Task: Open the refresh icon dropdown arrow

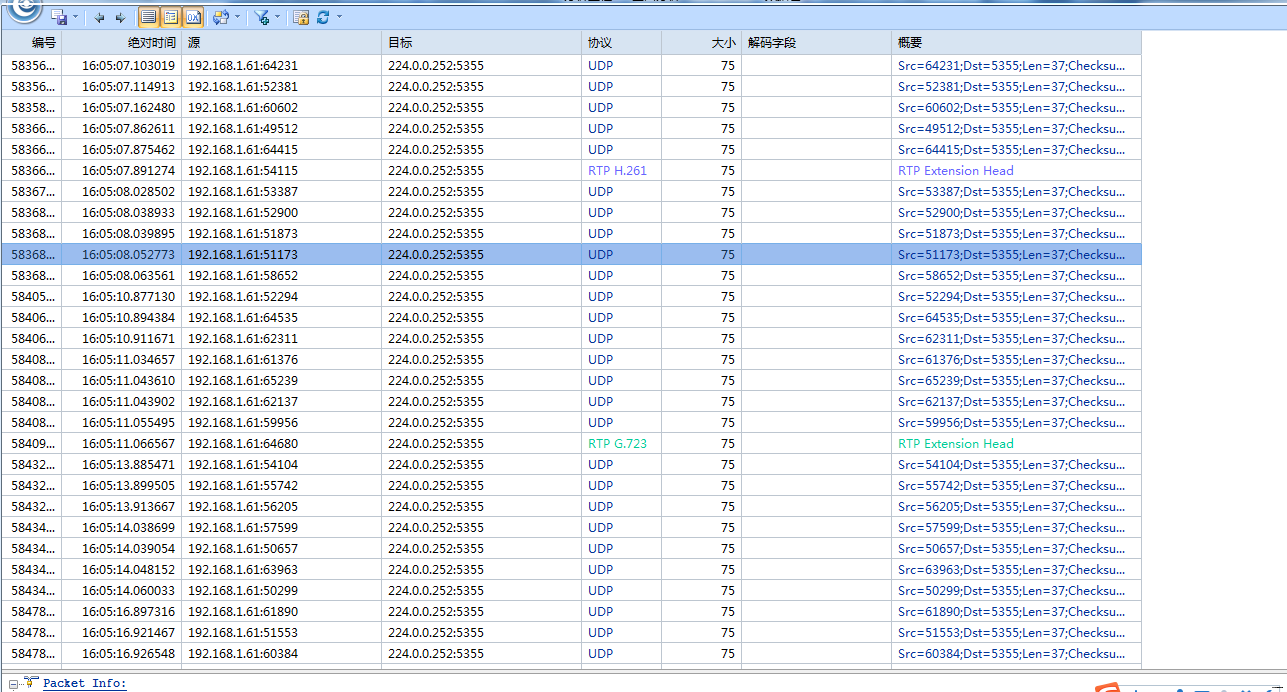Action: [x=339, y=17]
